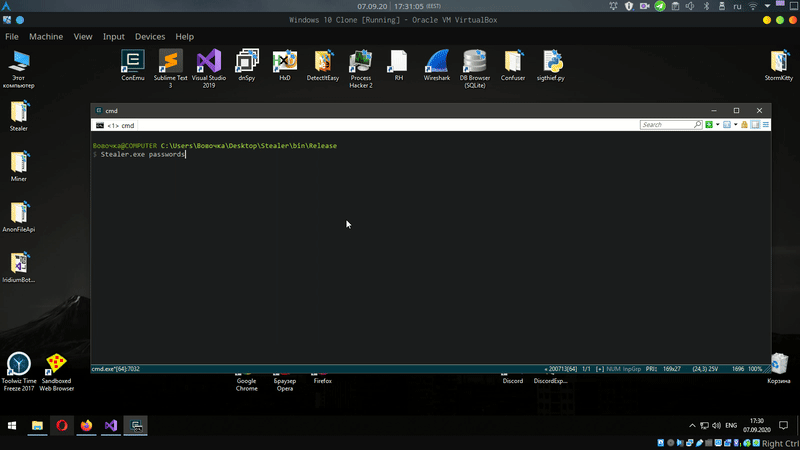Switch host ru keyboard layout
The width and height of the screenshot is (800, 450).
(737, 6)
